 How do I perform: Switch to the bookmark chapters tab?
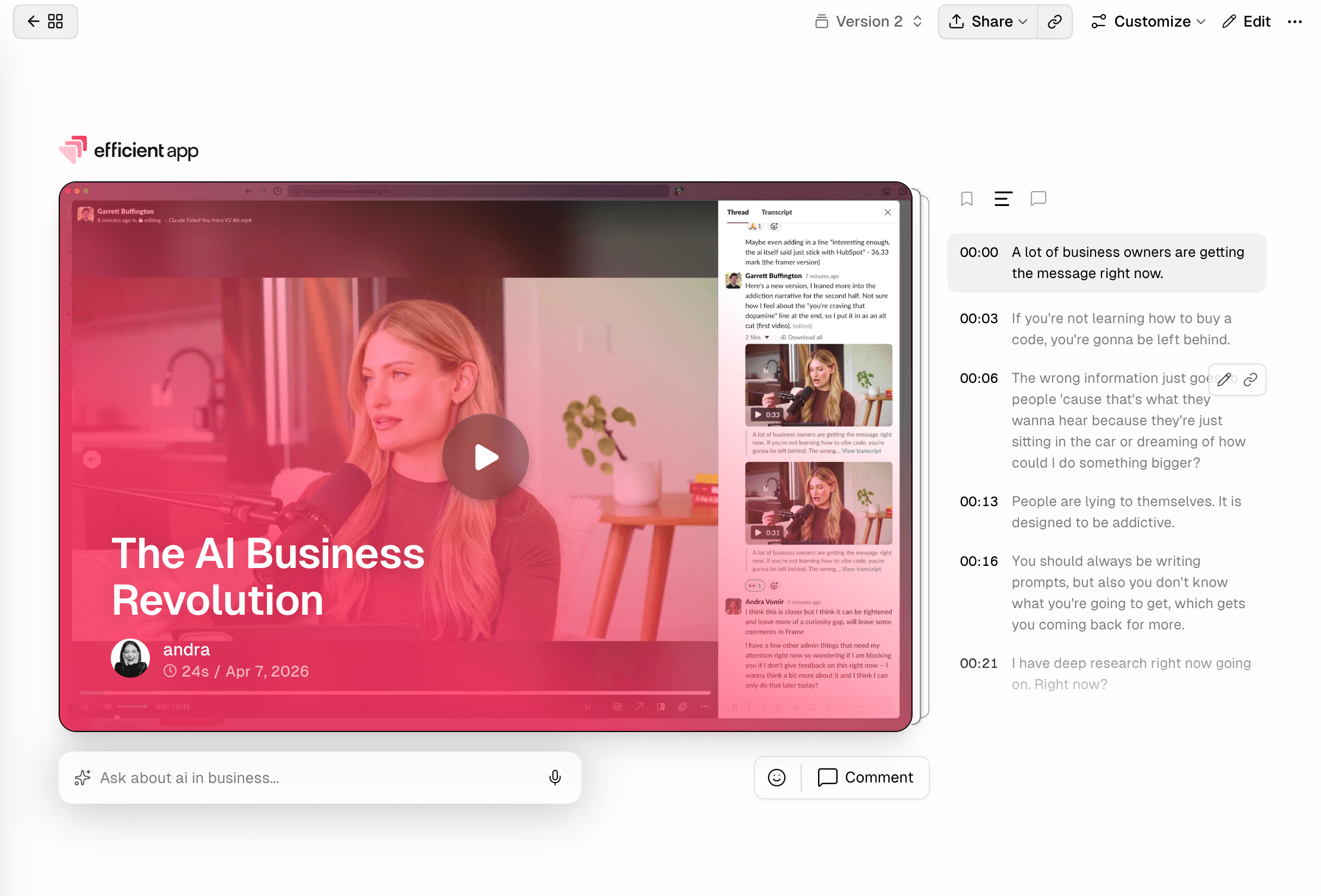click(967, 199)
